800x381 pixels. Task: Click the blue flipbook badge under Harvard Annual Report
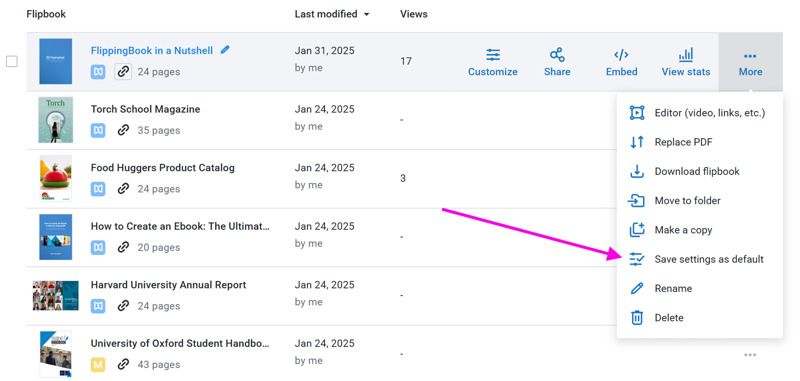click(98, 306)
